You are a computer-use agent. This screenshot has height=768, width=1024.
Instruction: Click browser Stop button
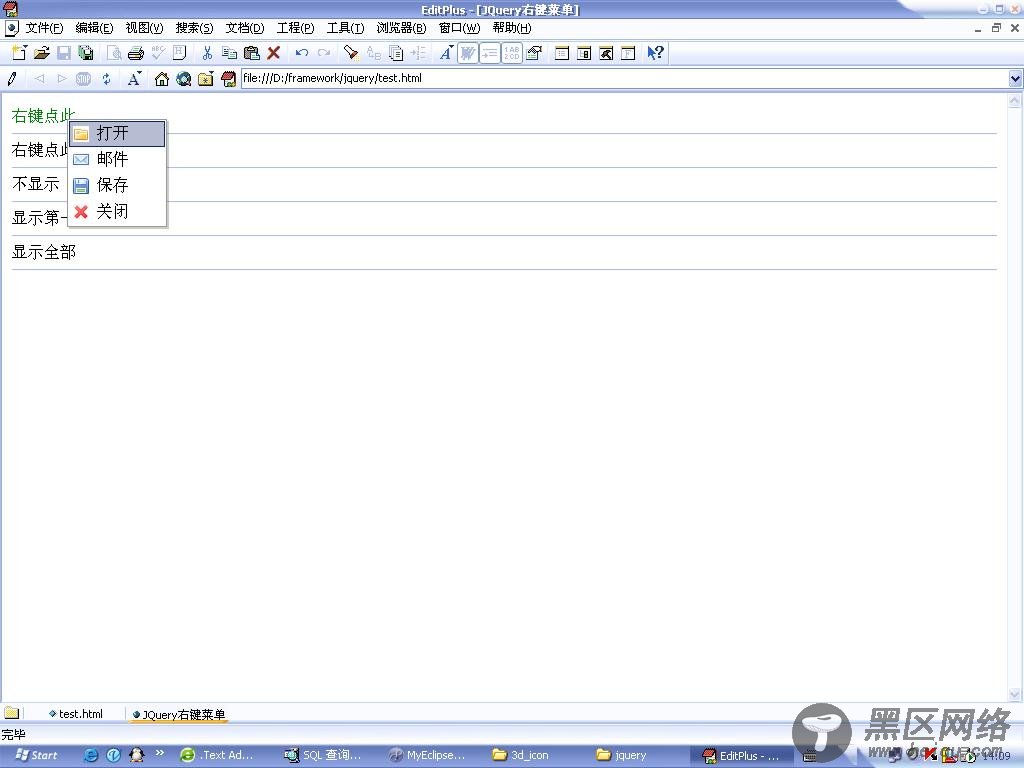pos(84,79)
